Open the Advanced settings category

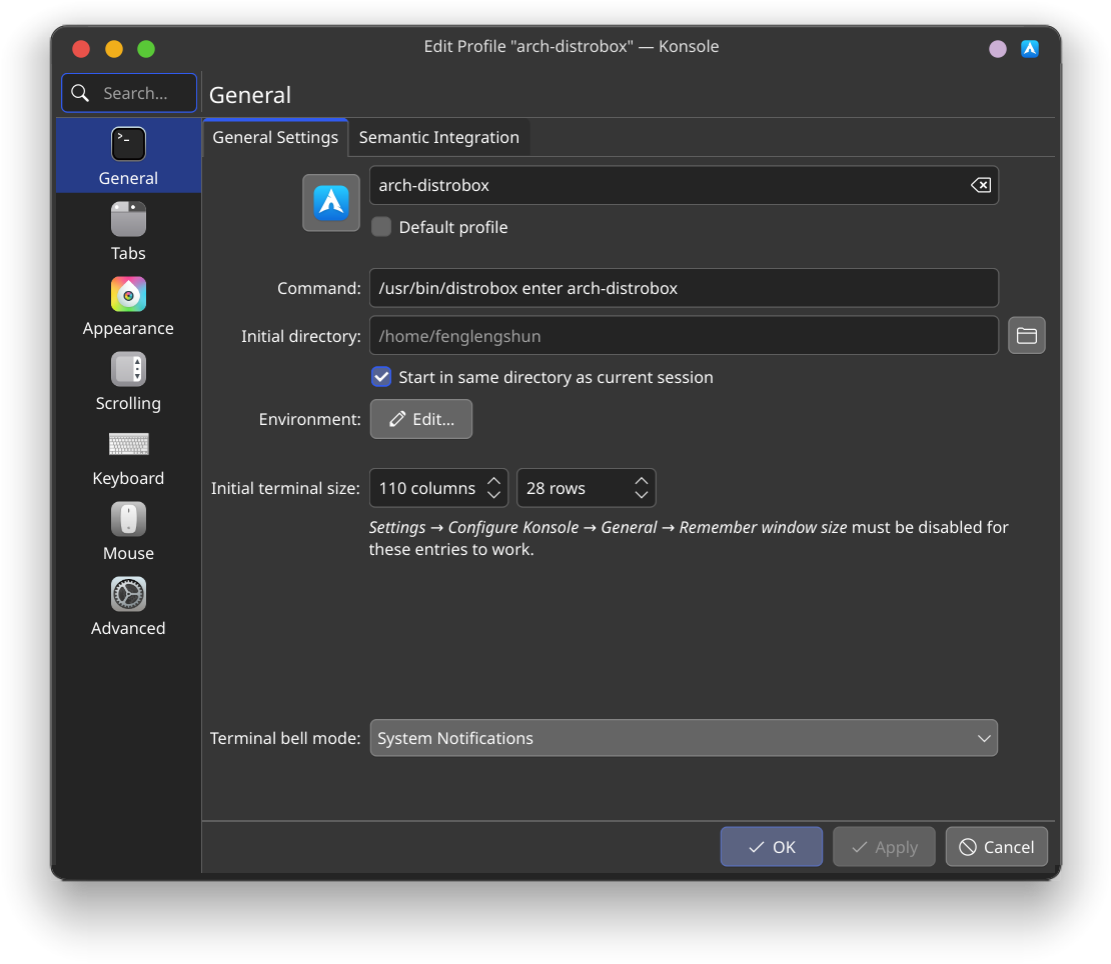128,607
